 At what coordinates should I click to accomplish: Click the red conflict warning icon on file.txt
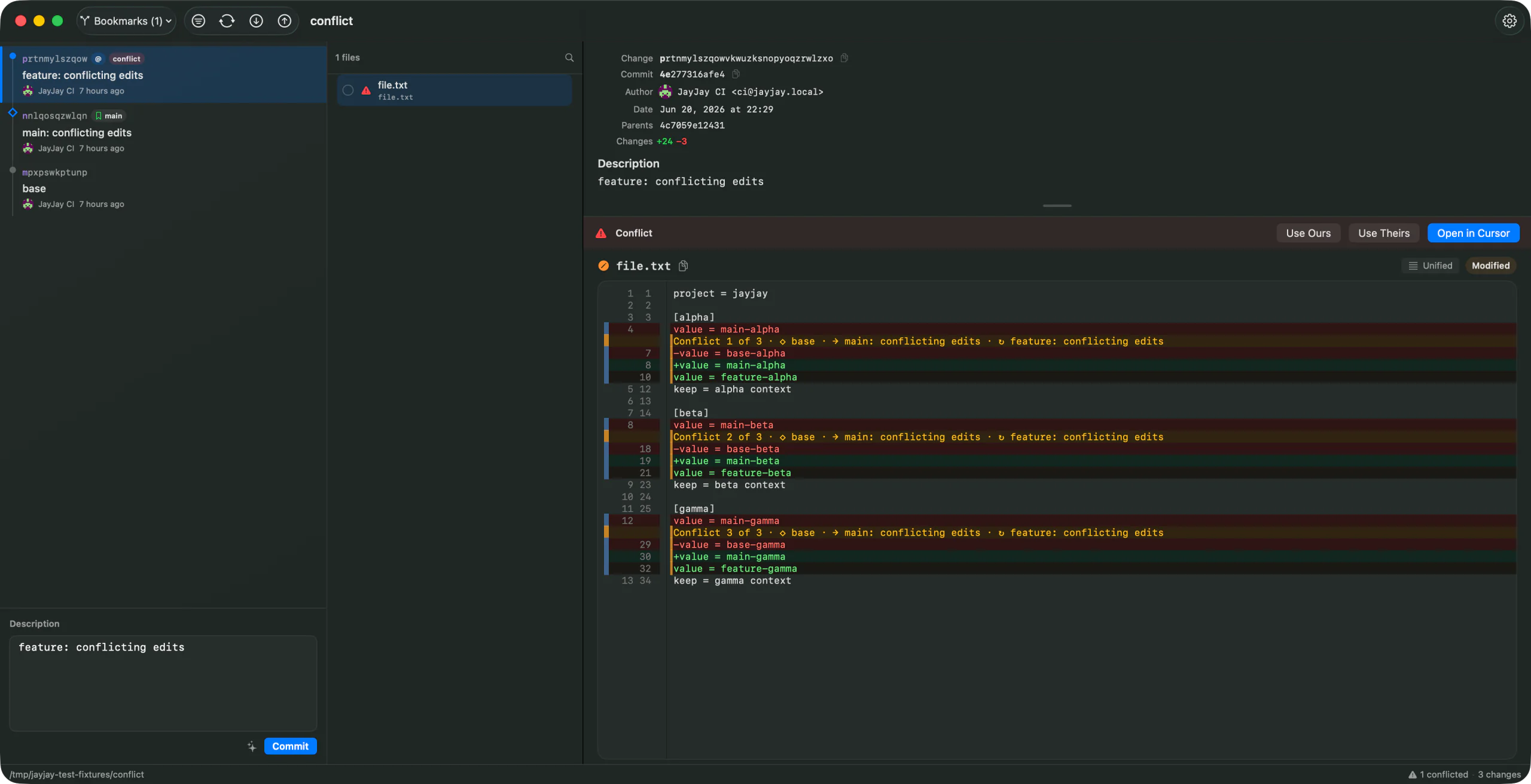pos(366,90)
